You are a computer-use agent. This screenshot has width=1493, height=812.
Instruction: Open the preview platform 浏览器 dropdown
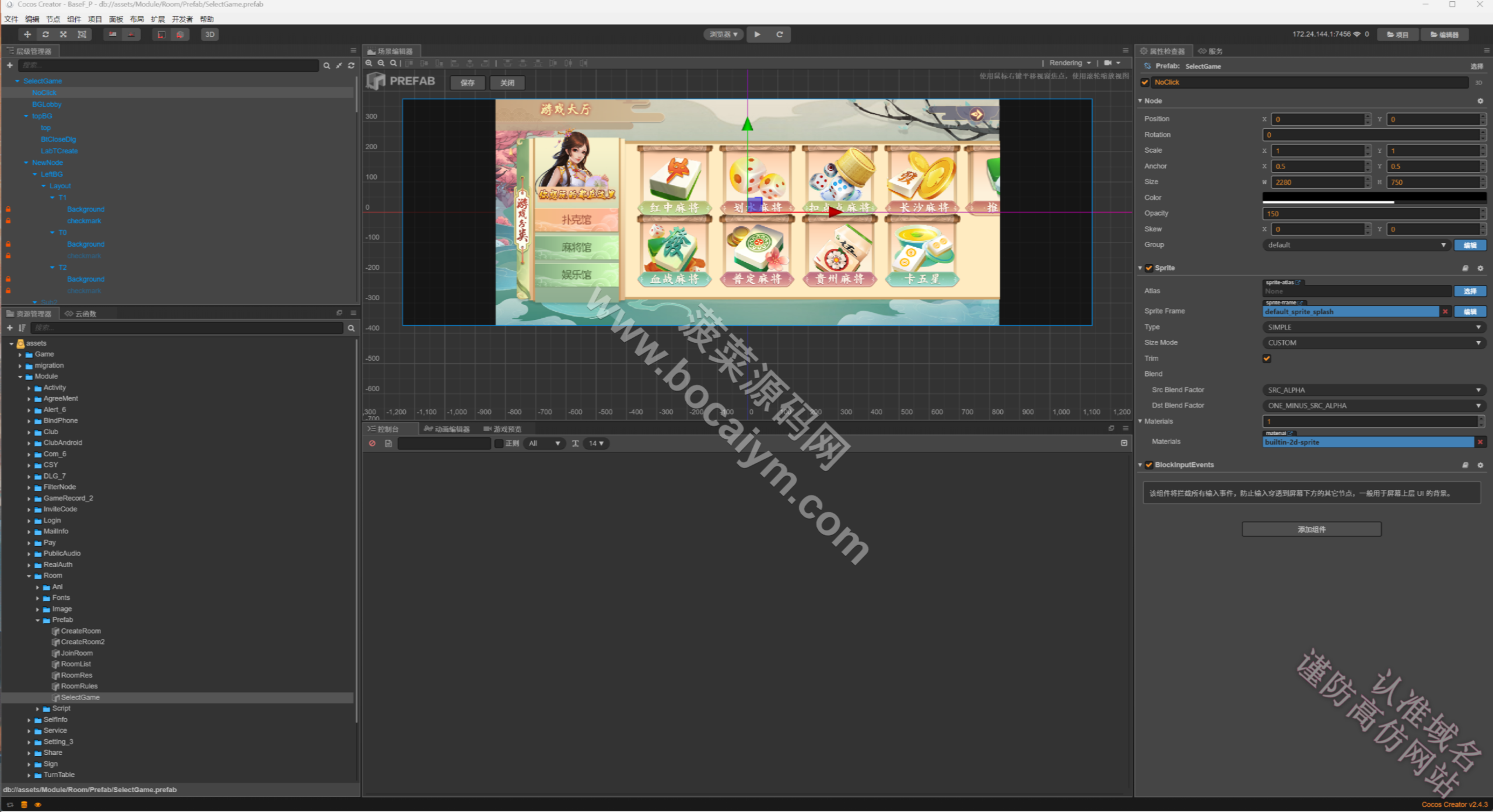click(x=723, y=34)
